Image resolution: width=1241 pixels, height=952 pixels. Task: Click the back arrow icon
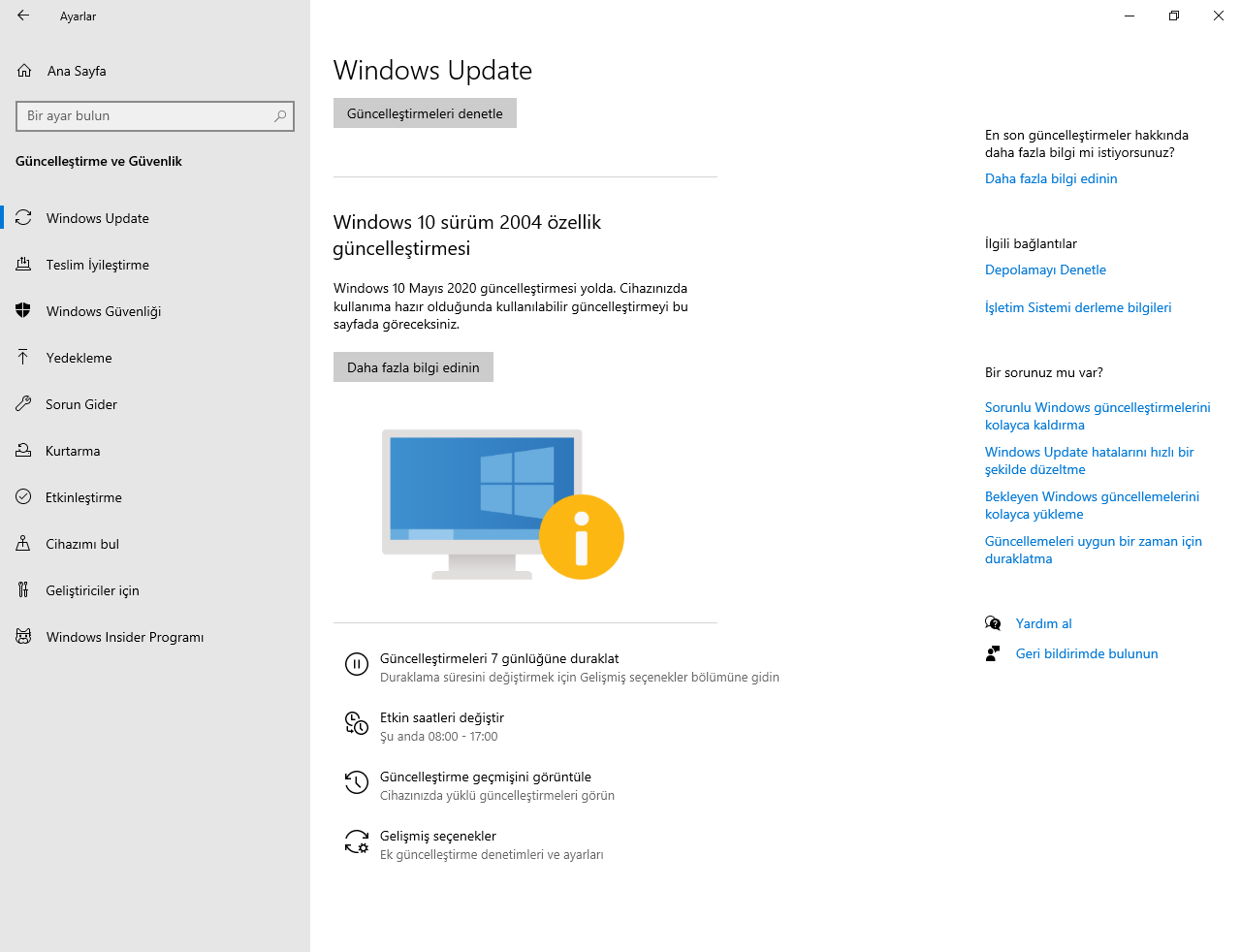tap(23, 16)
